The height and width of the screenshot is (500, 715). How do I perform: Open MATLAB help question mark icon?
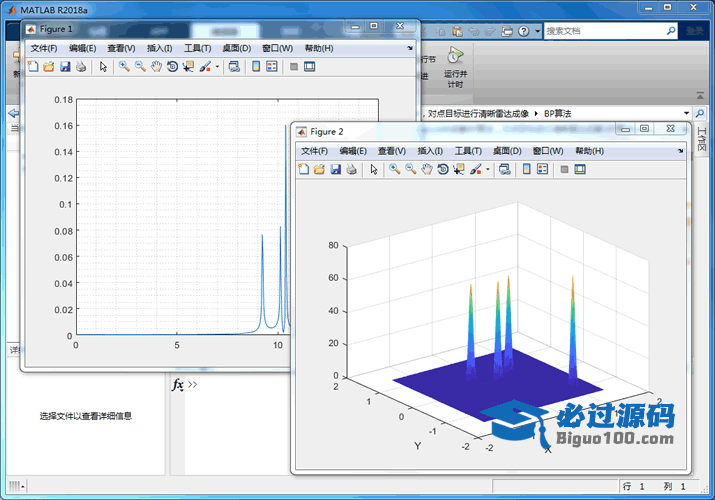(524, 31)
